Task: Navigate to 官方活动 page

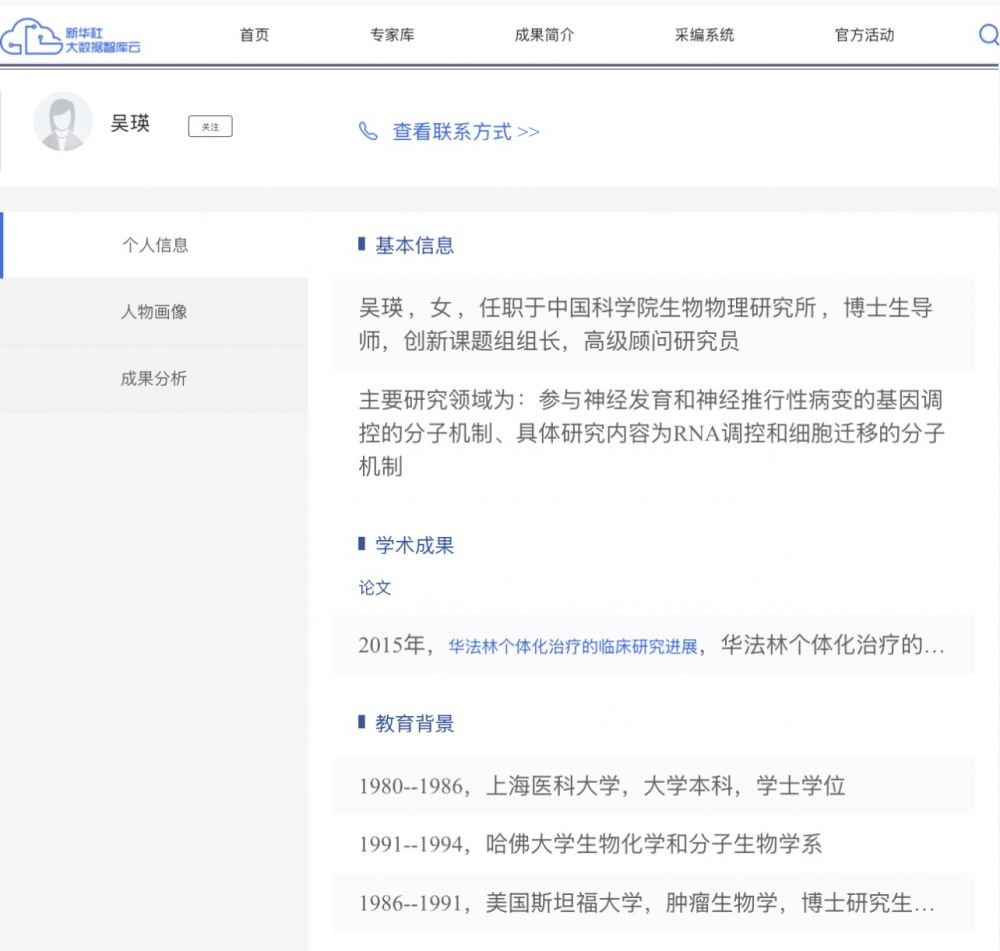Action: (864, 35)
